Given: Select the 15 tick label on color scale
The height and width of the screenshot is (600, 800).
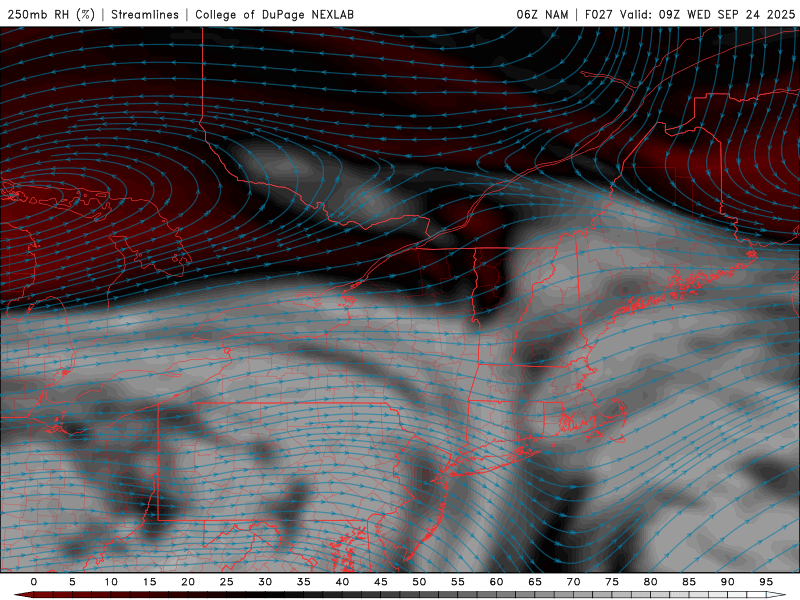Looking at the screenshot, I should point(149,582).
